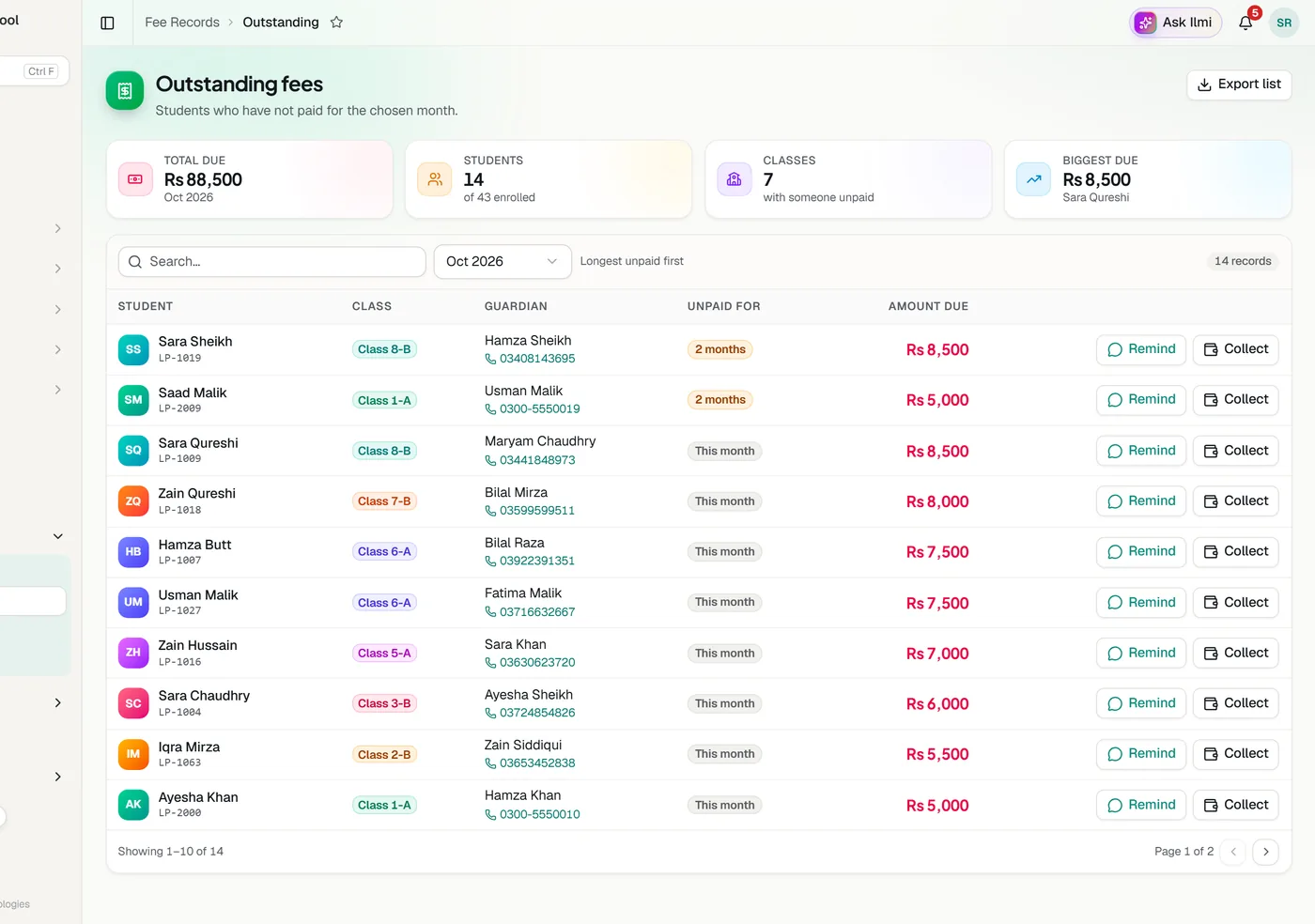
Task: Focus the student Search field
Action: coord(272,261)
